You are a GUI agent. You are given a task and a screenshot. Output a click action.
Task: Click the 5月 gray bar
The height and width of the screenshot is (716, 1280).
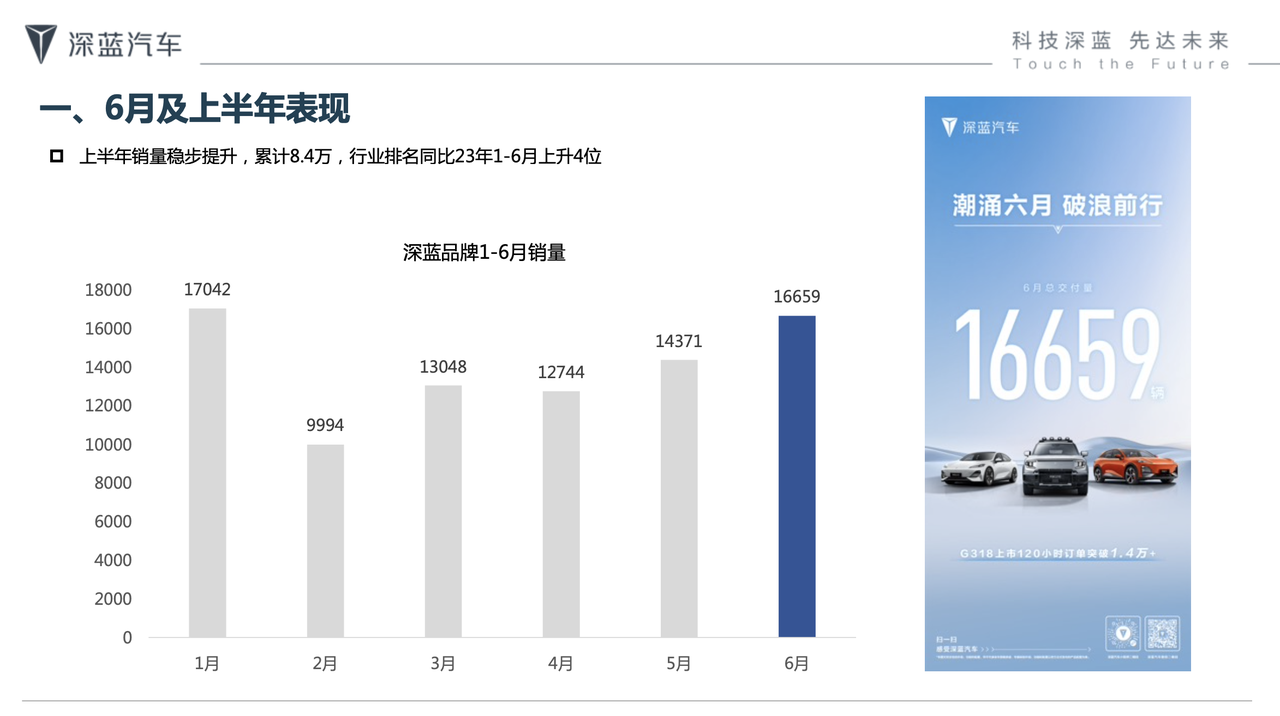tap(679, 498)
